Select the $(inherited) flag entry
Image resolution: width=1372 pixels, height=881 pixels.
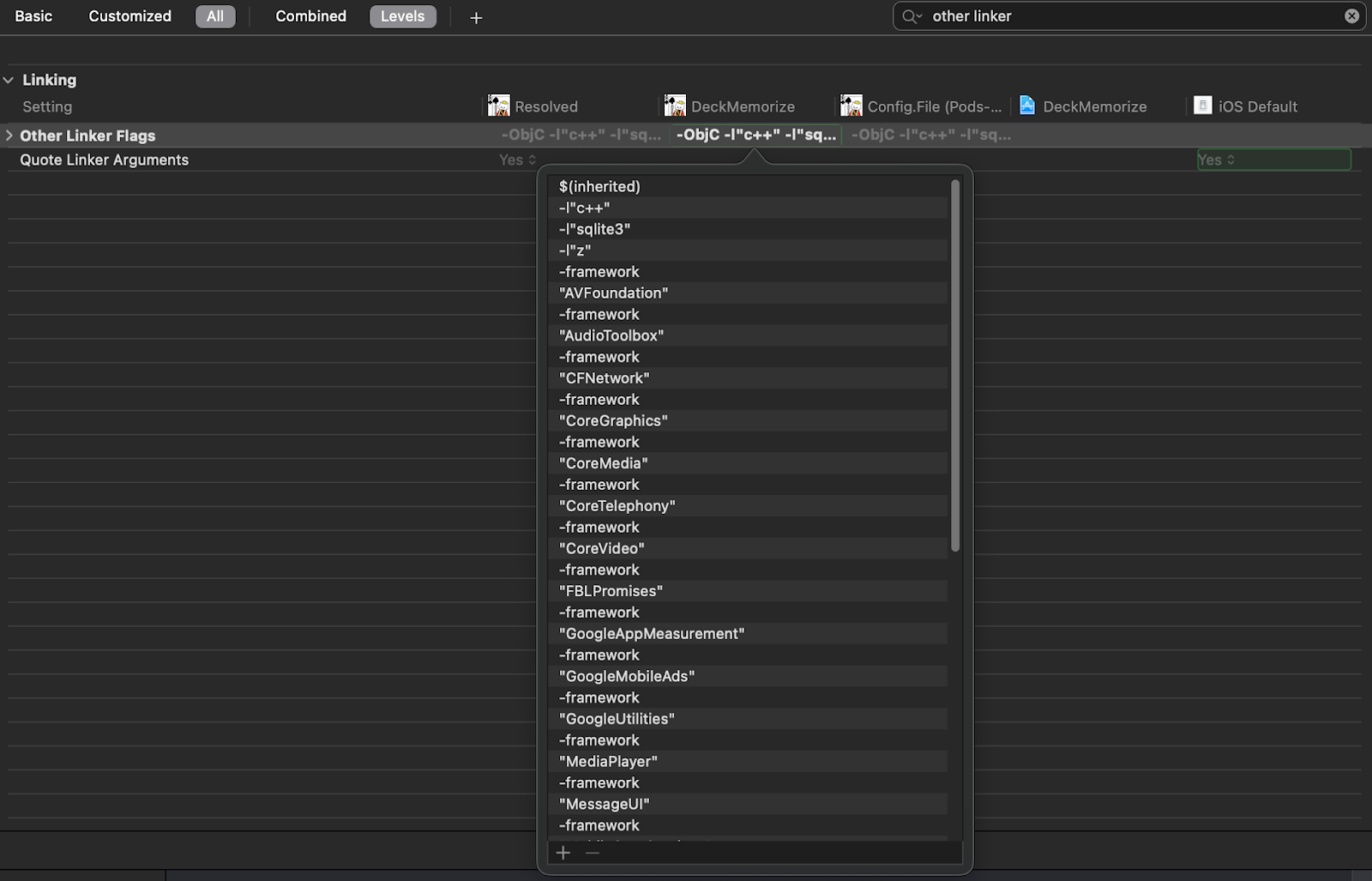[748, 186]
